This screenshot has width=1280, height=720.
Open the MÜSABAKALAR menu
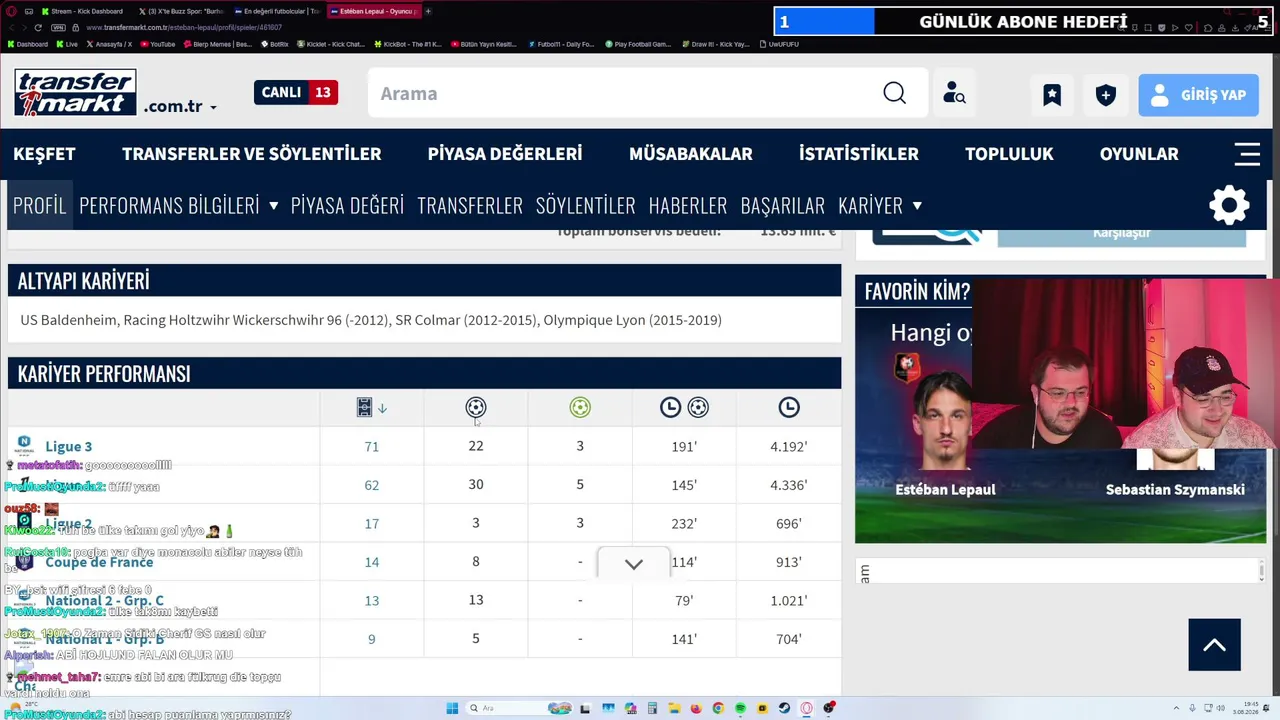coord(691,154)
